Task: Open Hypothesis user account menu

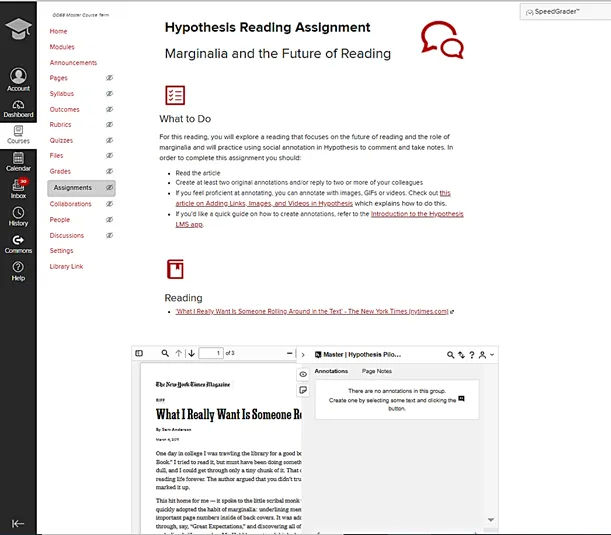Action: pos(486,355)
